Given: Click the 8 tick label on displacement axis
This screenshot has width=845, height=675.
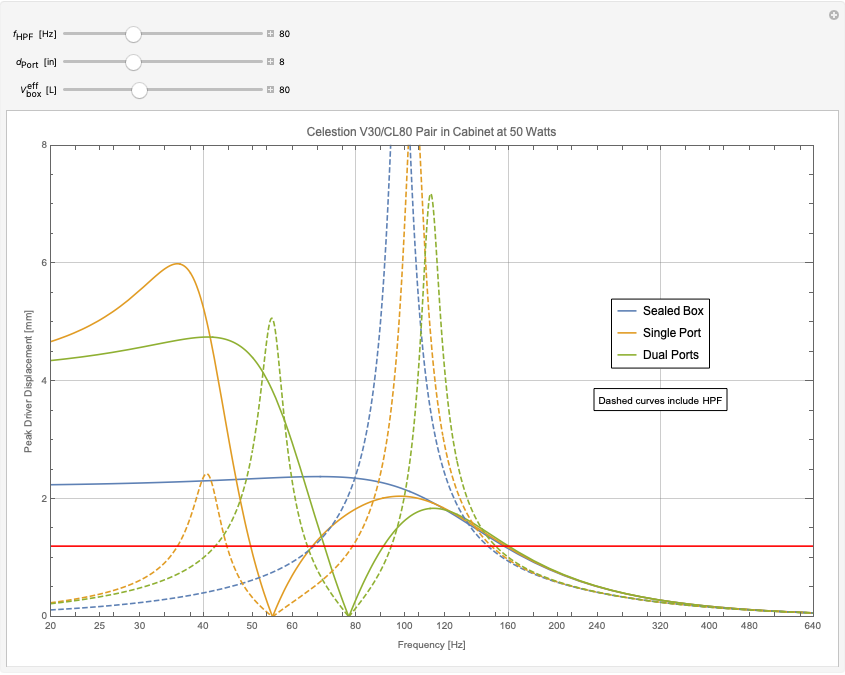Looking at the screenshot, I should (x=44, y=145).
